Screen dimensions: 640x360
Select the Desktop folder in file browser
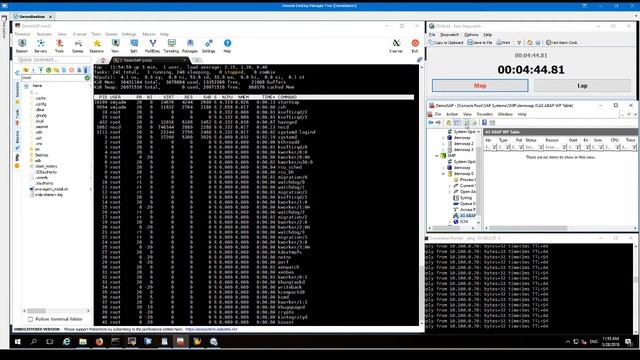tap(39, 155)
